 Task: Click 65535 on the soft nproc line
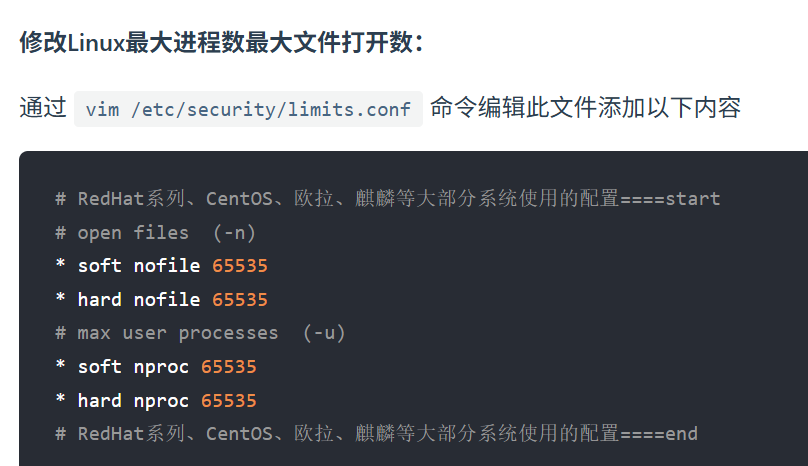tap(229, 366)
